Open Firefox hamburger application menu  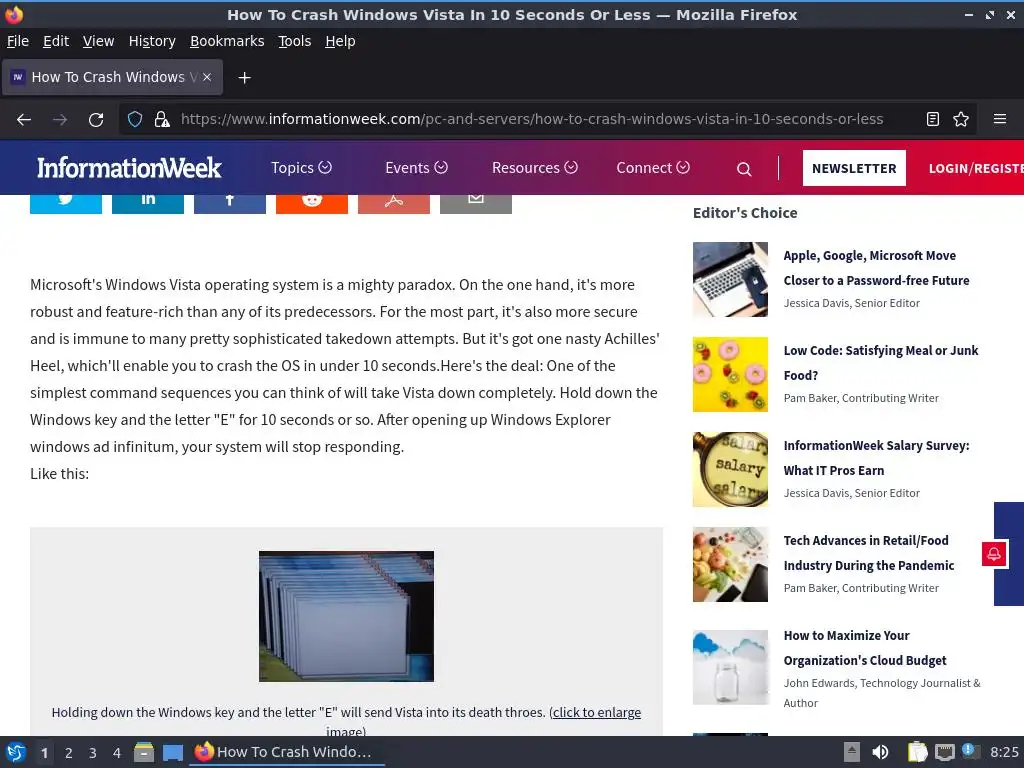(x=999, y=119)
